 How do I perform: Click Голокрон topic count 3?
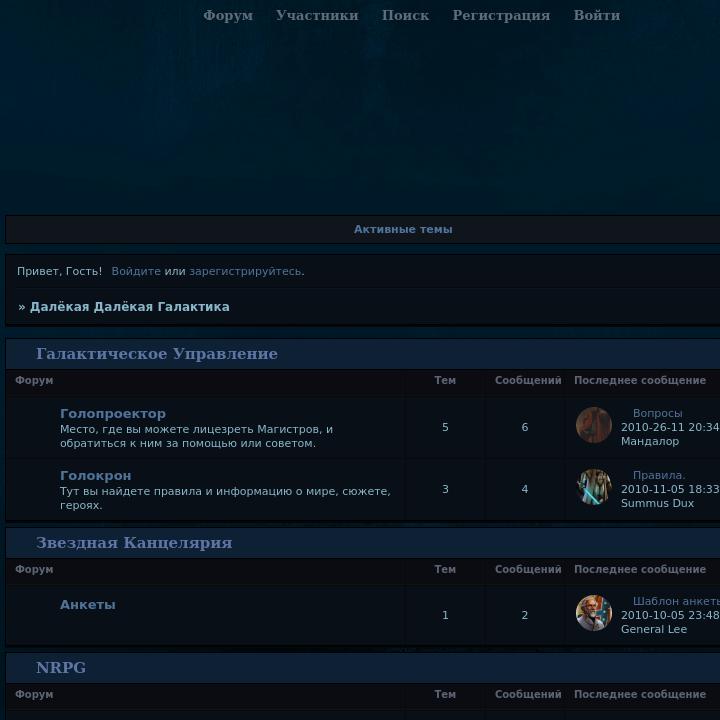click(445, 489)
